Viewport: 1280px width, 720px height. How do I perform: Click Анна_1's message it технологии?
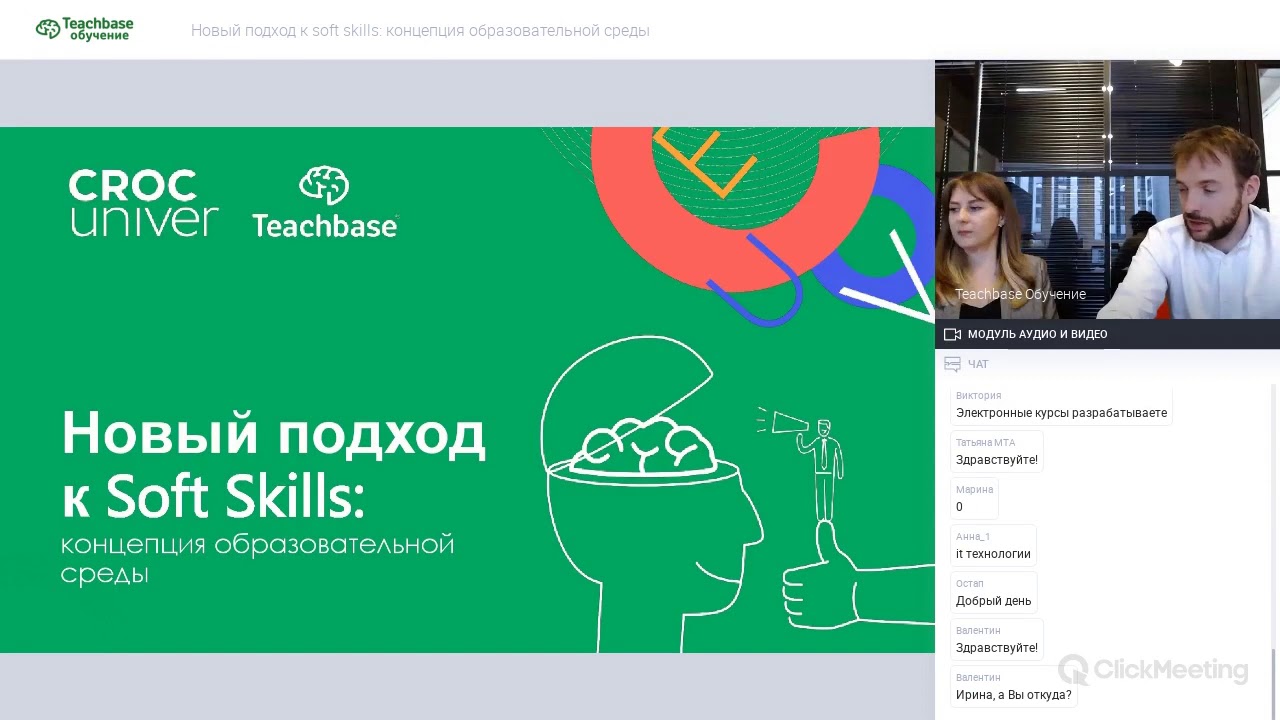pos(993,546)
